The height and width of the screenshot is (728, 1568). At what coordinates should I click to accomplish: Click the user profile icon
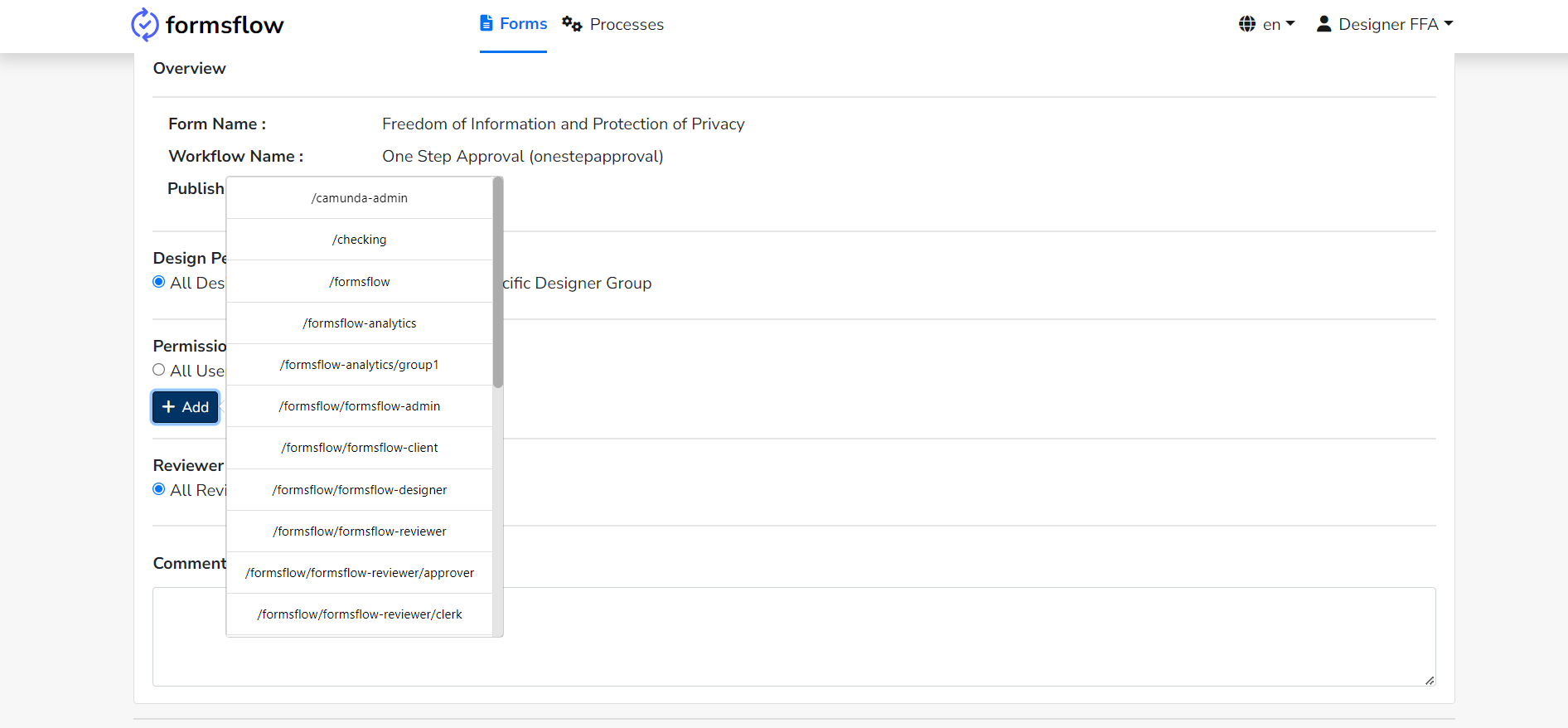(1324, 24)
